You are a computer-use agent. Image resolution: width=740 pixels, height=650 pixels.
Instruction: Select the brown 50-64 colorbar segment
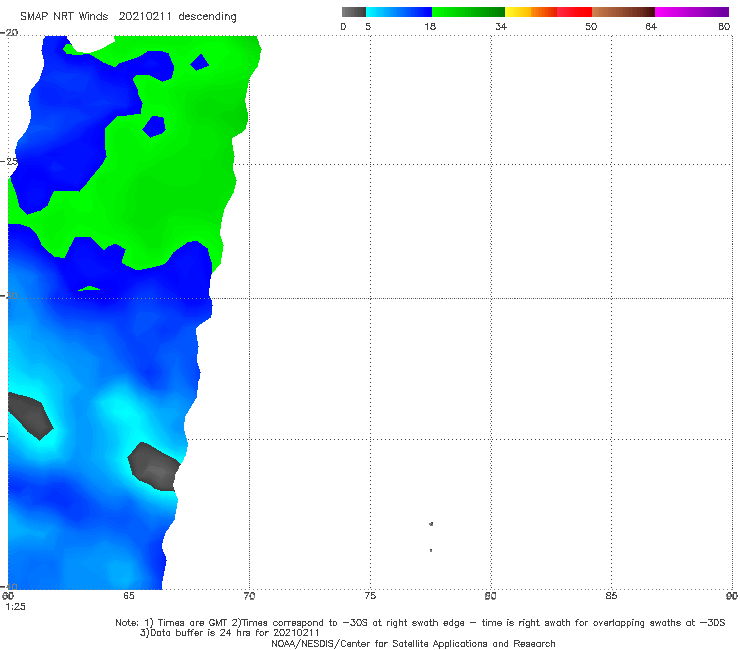[x=623, y=12]
